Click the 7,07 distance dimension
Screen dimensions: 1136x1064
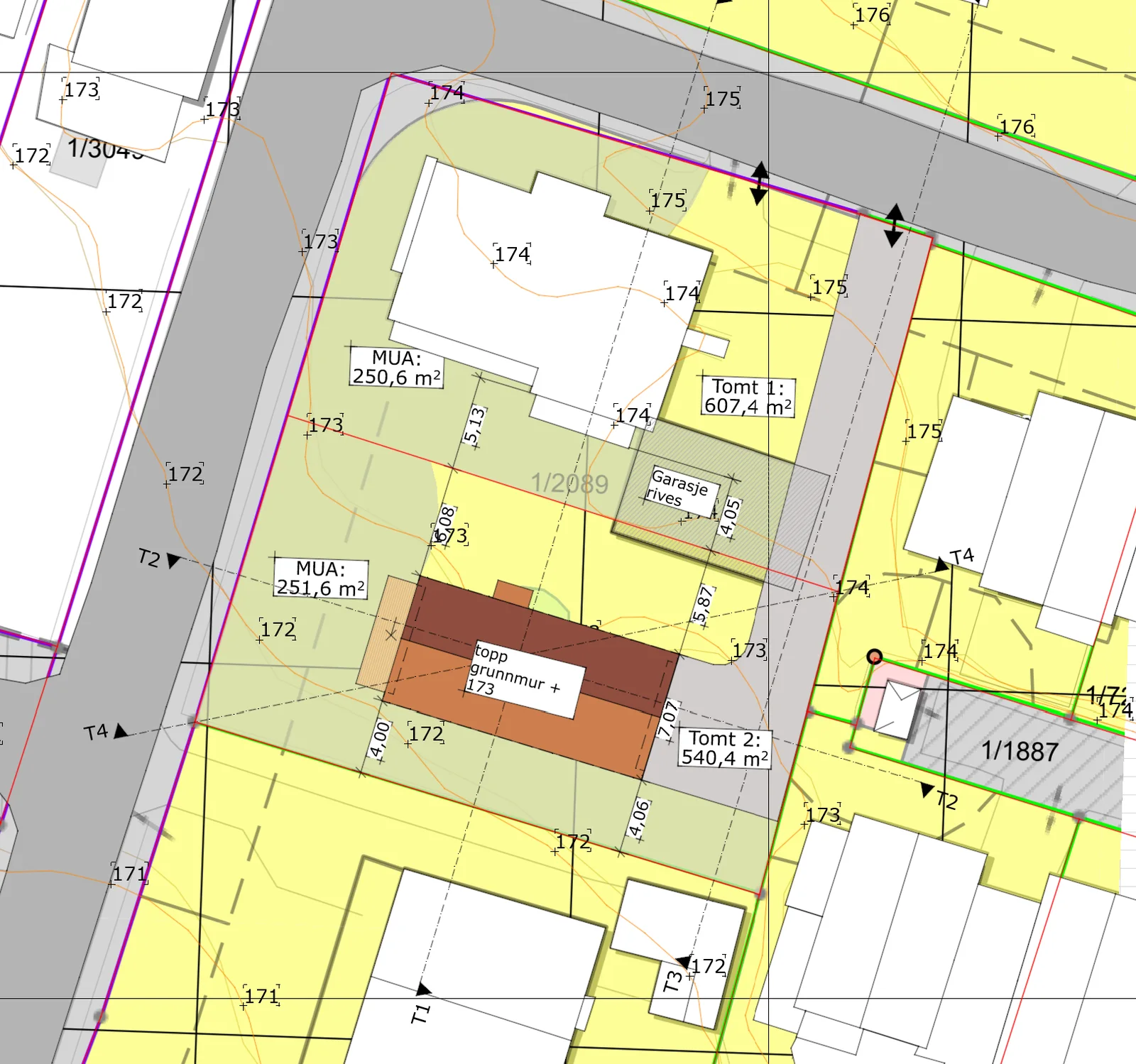click(668, 719)
